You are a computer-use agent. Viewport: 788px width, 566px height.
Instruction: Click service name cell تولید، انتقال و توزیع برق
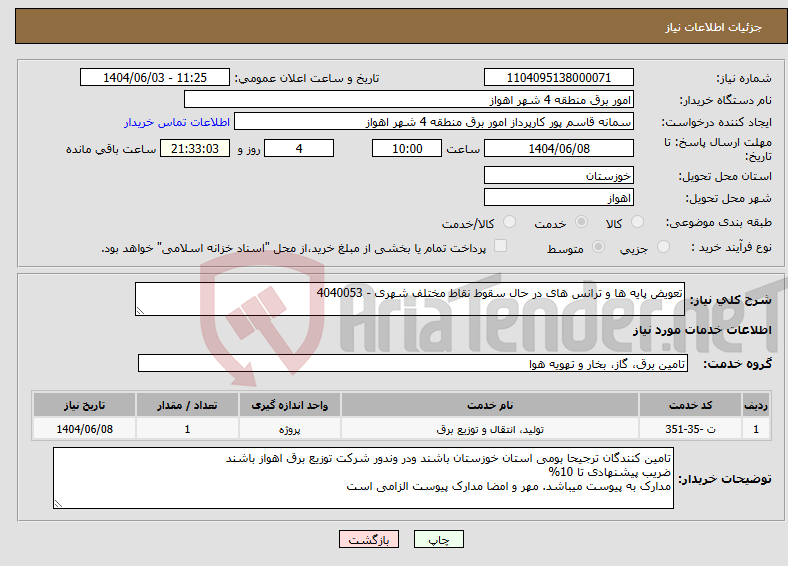[490, 429]
